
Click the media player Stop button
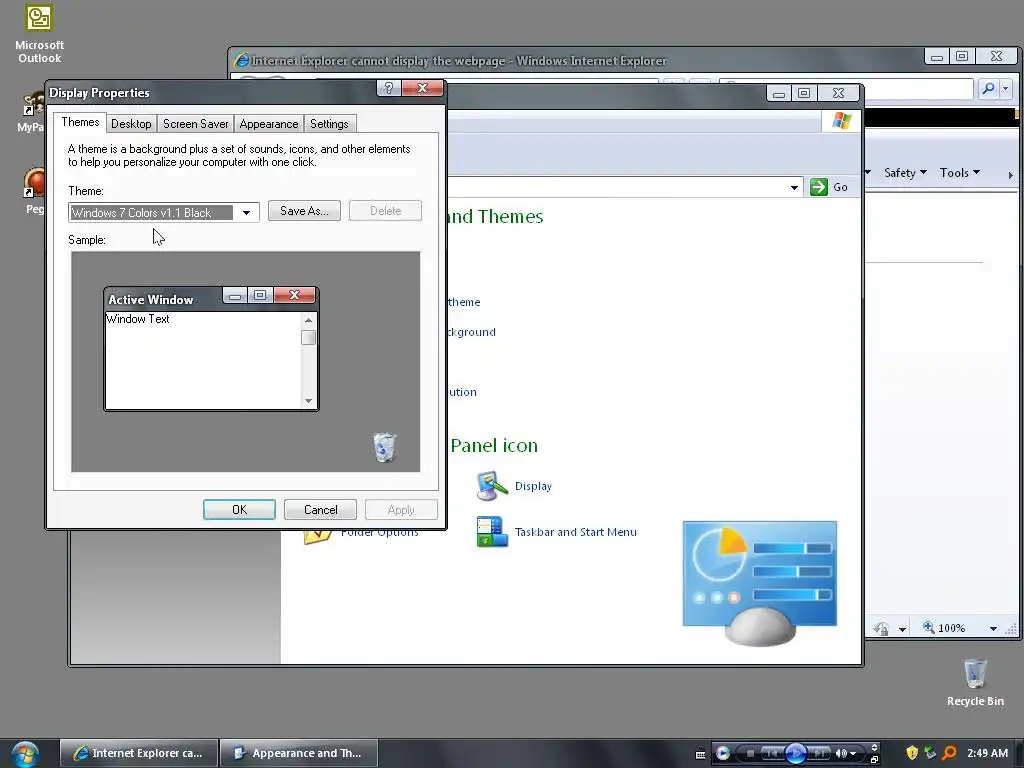(750, 753)
